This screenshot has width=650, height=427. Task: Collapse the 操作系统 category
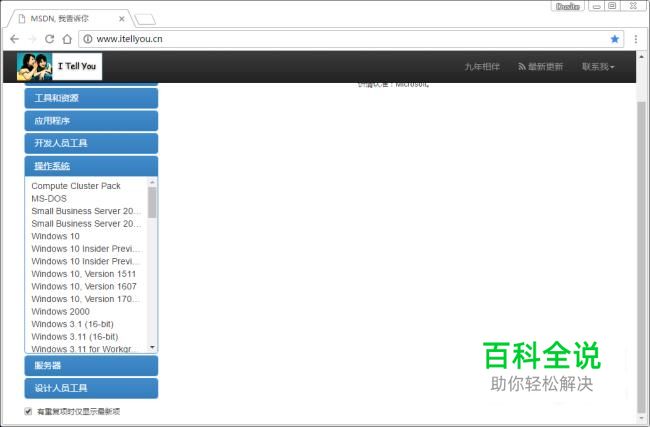click(91, 166)
